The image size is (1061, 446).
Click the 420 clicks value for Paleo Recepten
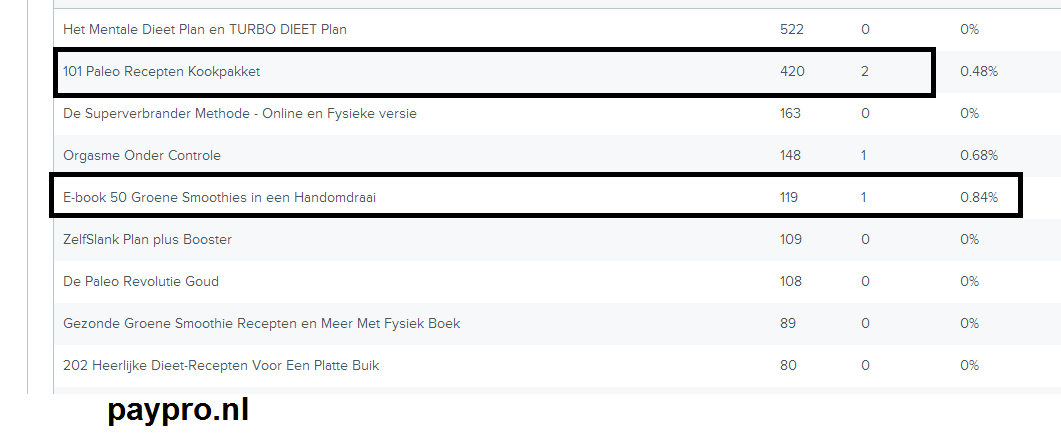tap(792, 72)
